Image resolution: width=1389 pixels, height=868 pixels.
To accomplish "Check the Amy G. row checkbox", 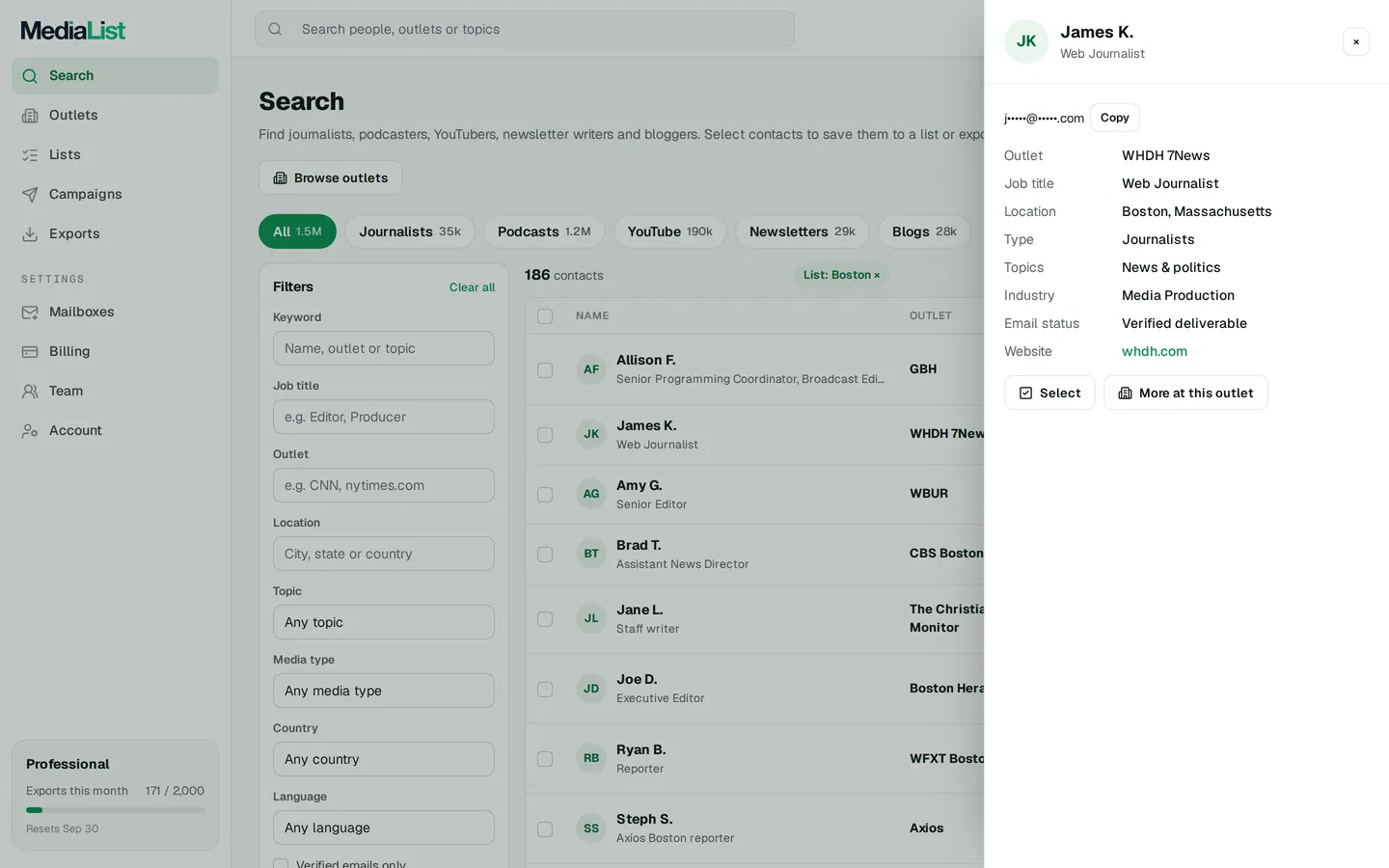I will point(545,495).
